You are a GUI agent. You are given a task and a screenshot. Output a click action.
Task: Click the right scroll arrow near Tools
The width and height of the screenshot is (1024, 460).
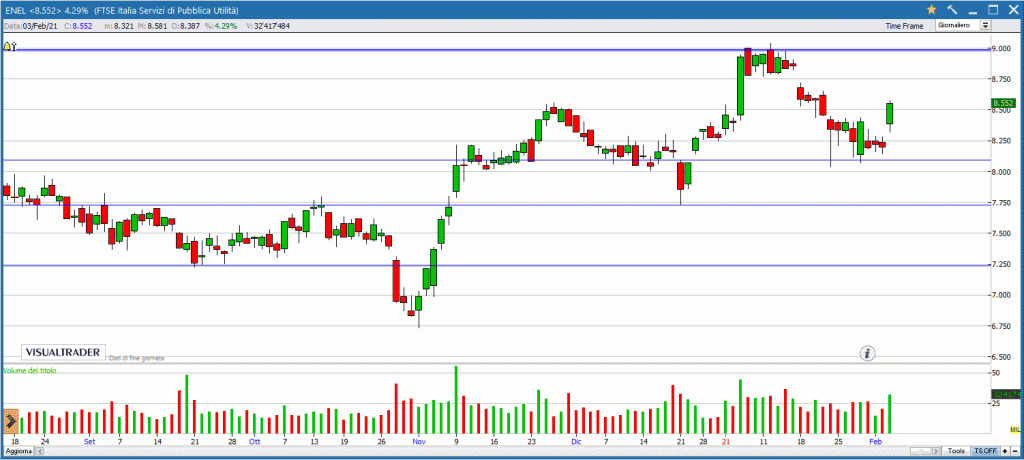click(x=938, y=452)
